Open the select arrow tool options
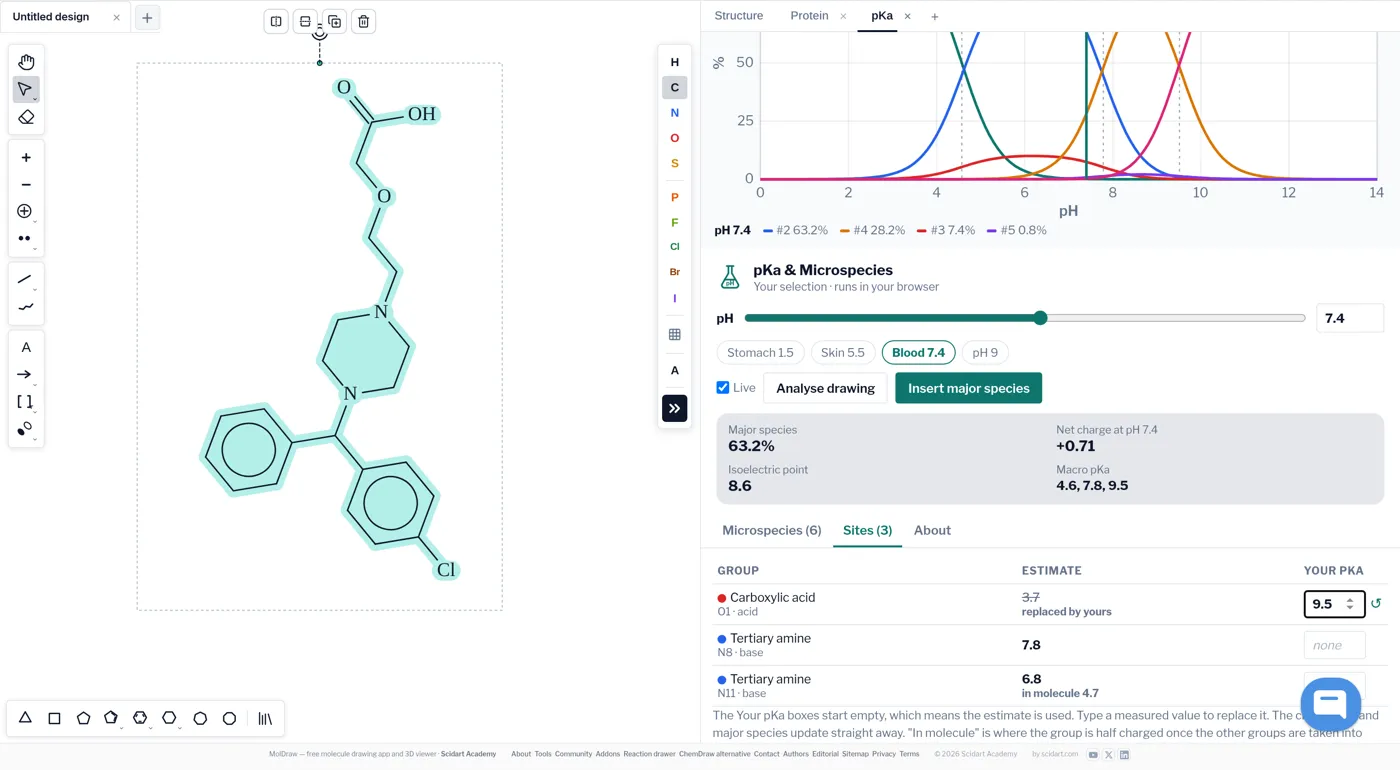The height and width of the screenshot is (770, 1400). (35, 99)
